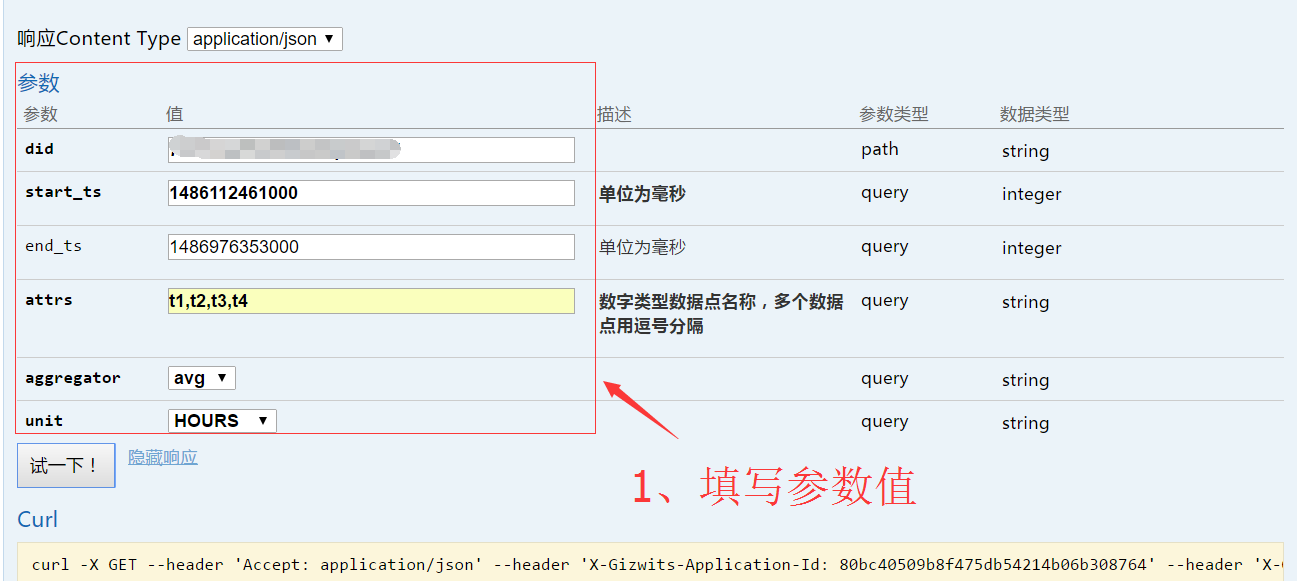
Task: Click the Curl section heading
Action: [37, 519]
